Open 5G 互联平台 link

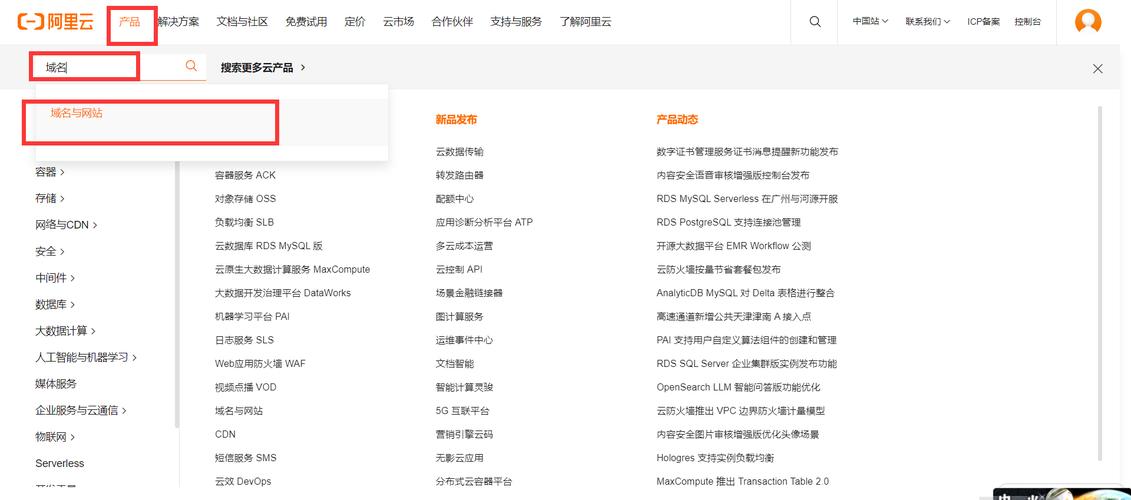pos(462,411)
